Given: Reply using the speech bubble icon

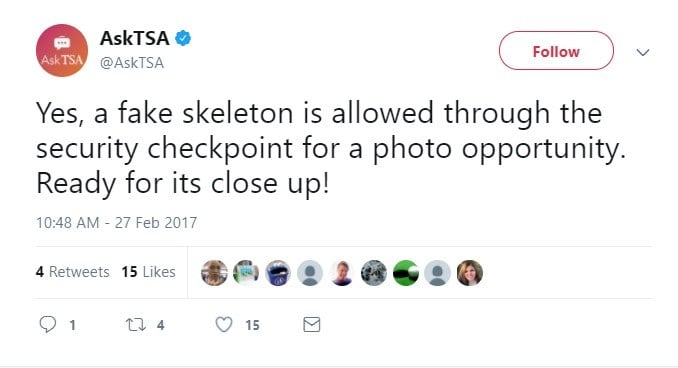Looking at the screenshot, I should point(48,324).
